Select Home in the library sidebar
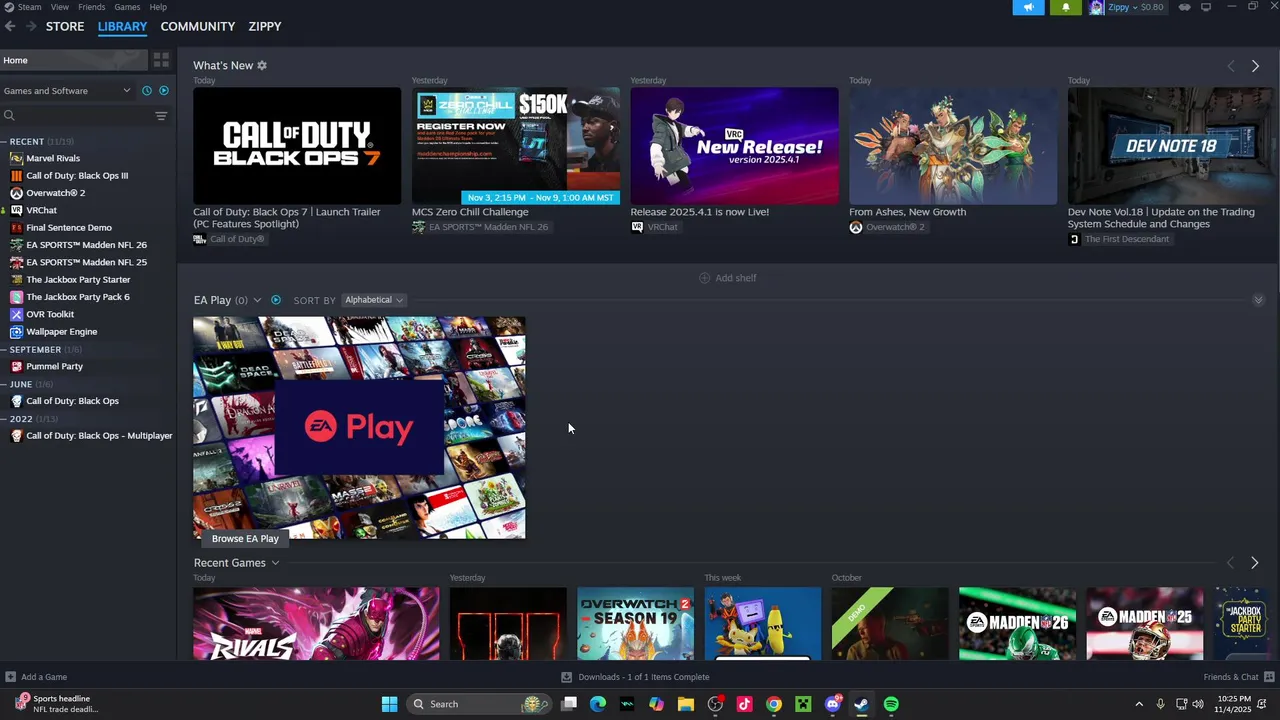 tap(74, 60)
